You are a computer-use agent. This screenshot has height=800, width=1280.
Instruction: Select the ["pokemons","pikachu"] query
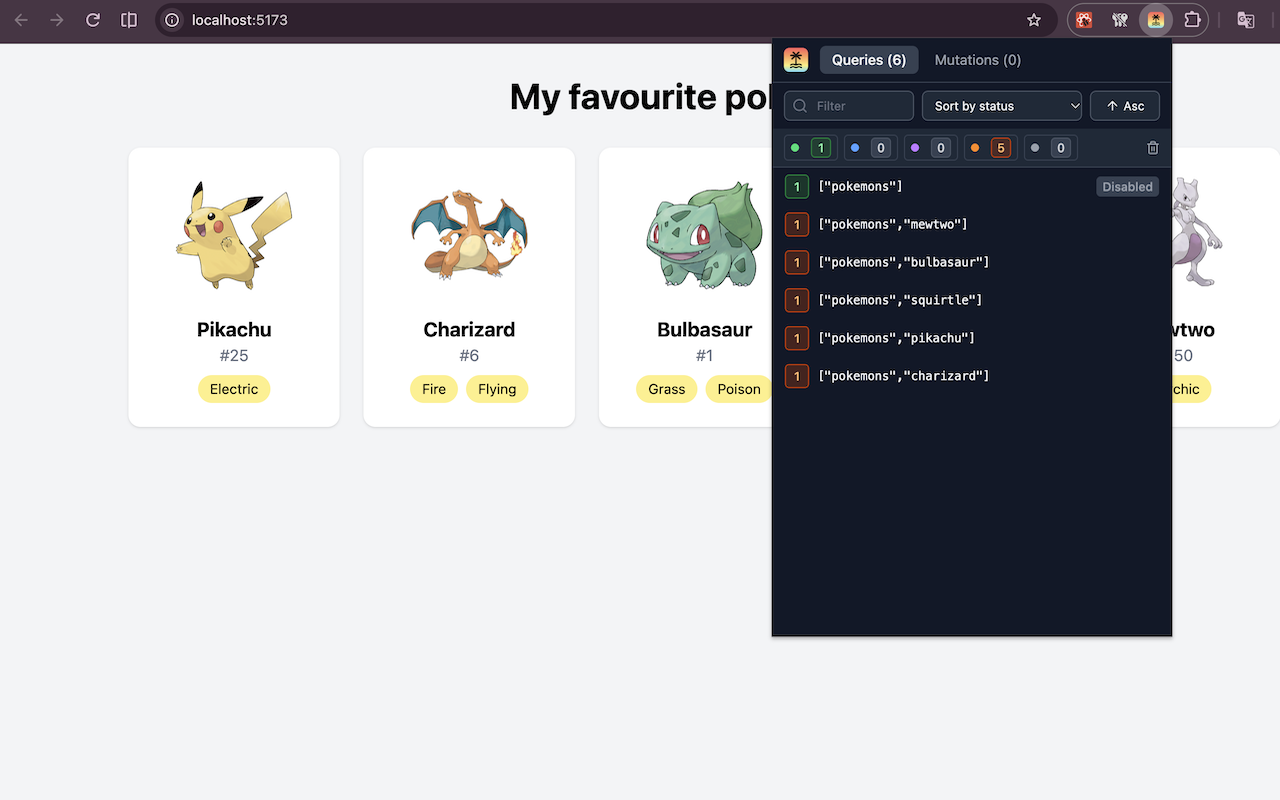[972, 339]
